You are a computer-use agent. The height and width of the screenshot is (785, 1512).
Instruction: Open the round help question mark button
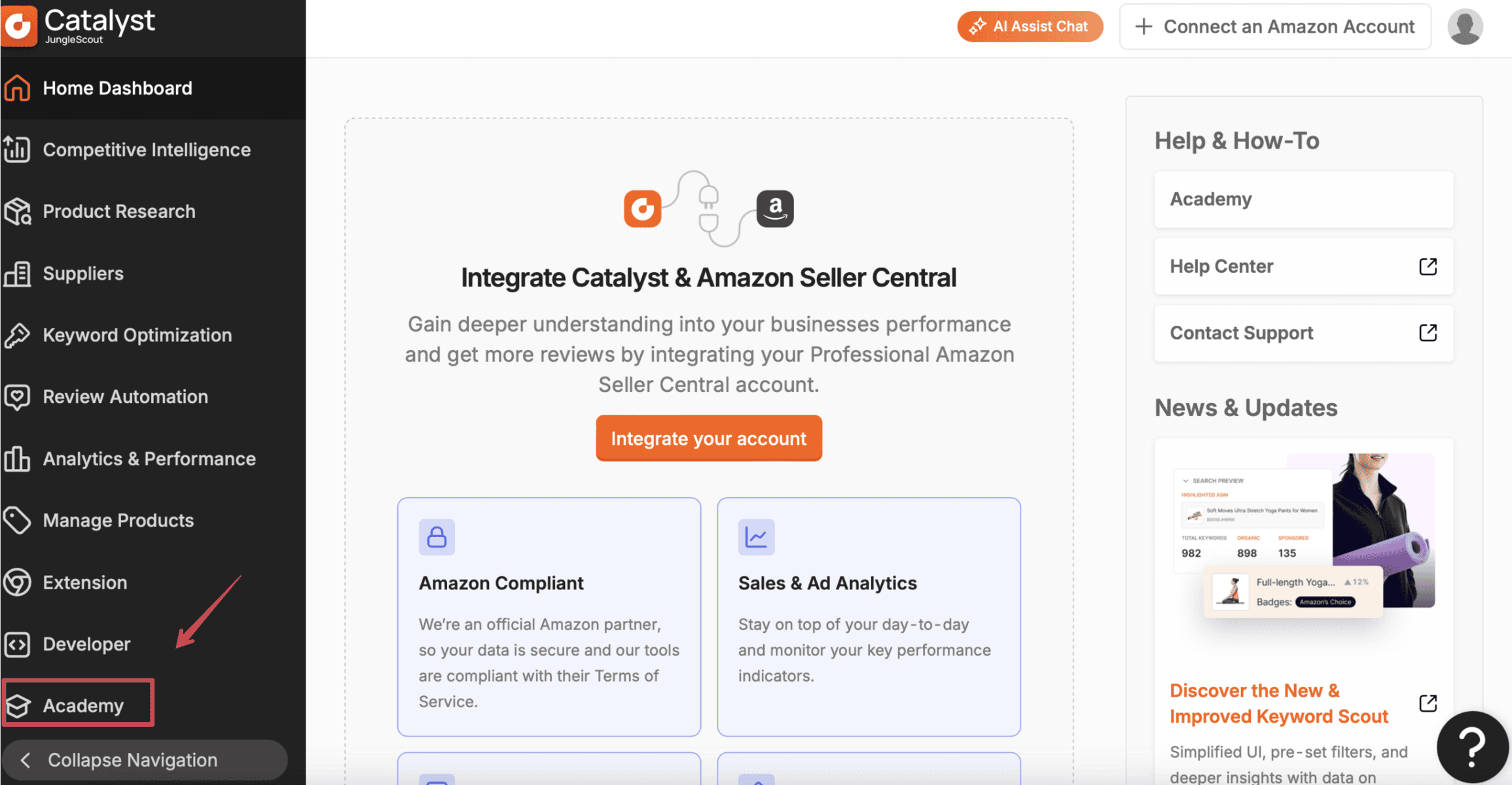pos(1472,747)
